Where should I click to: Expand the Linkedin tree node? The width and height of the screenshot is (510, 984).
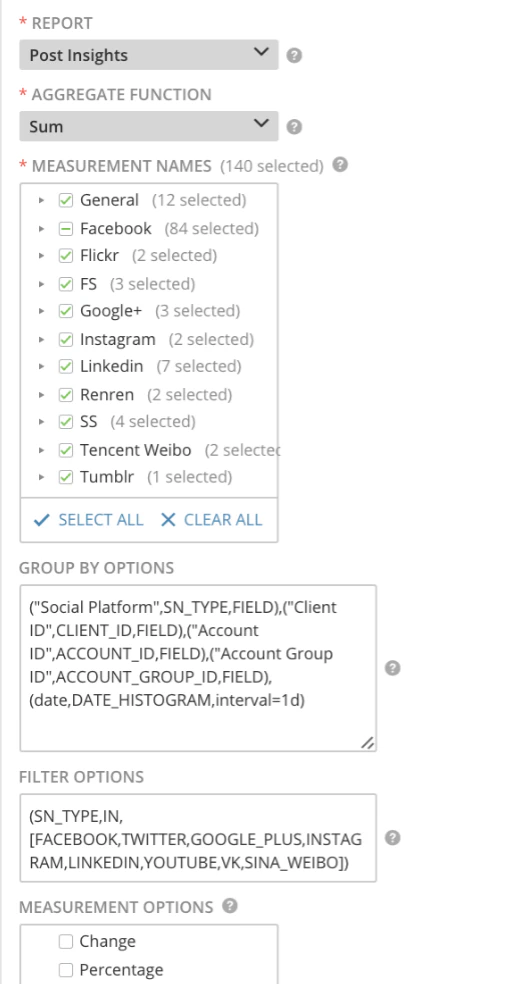(42, 366)
